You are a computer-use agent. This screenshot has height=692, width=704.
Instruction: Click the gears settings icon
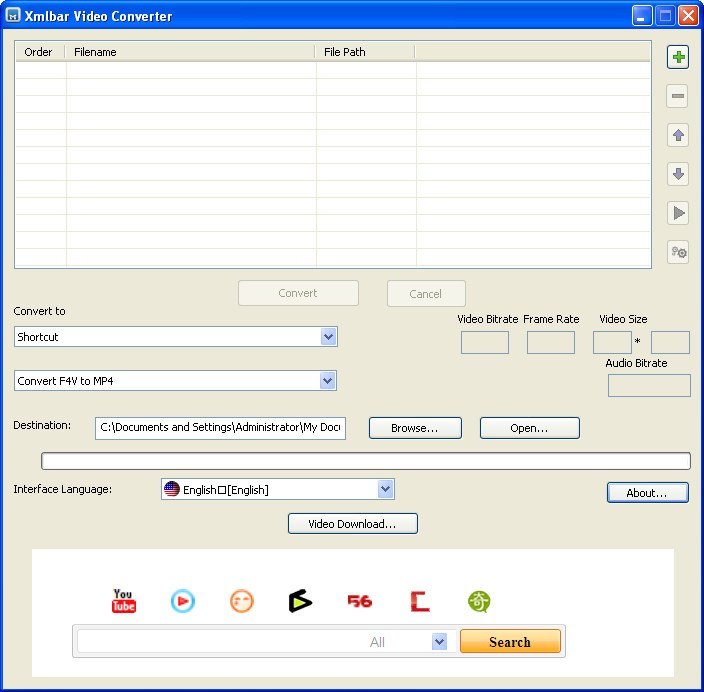[x=678, y=252]
